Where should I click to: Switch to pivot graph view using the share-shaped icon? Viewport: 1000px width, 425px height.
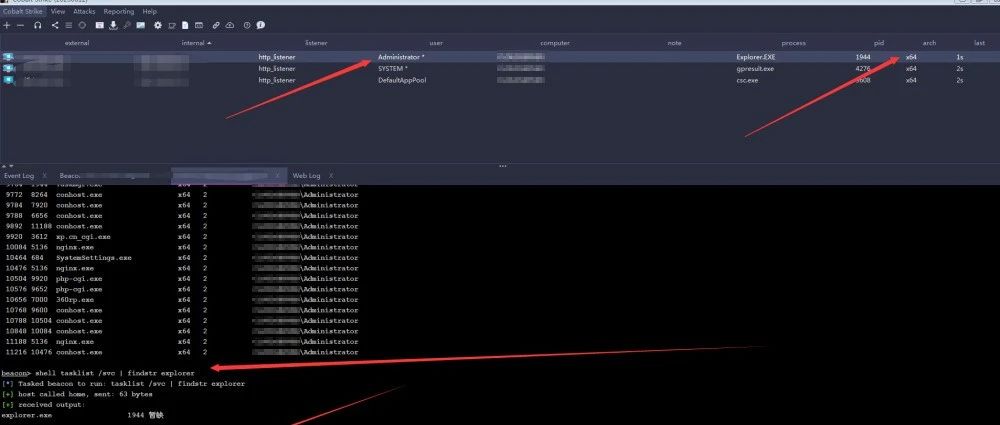[55, 26]
